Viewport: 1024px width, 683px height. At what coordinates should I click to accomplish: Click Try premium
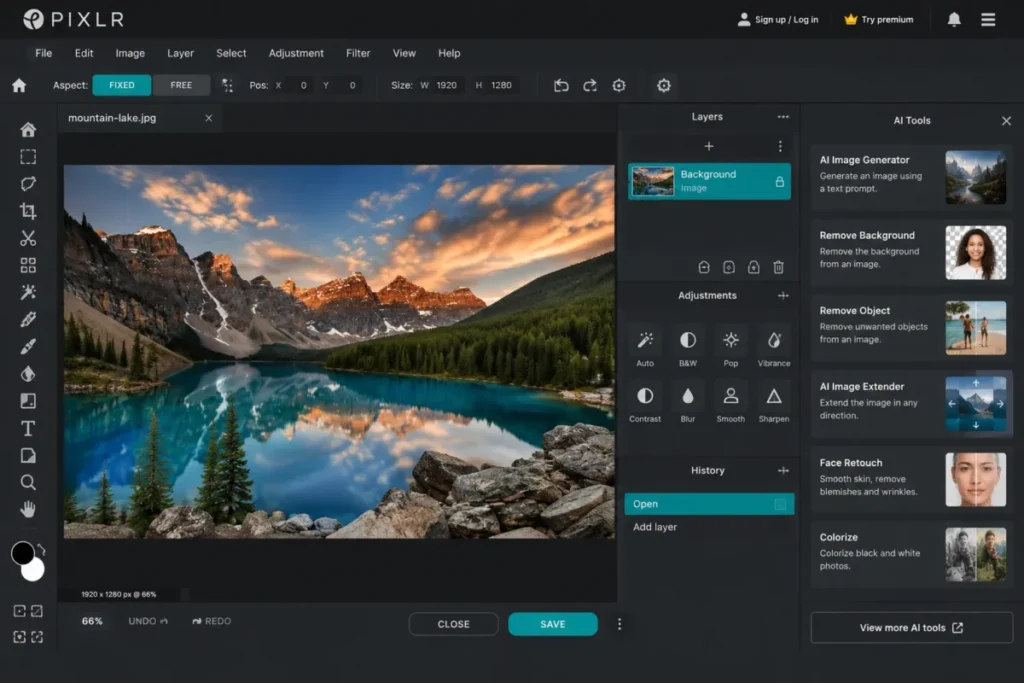click(879, 20)
